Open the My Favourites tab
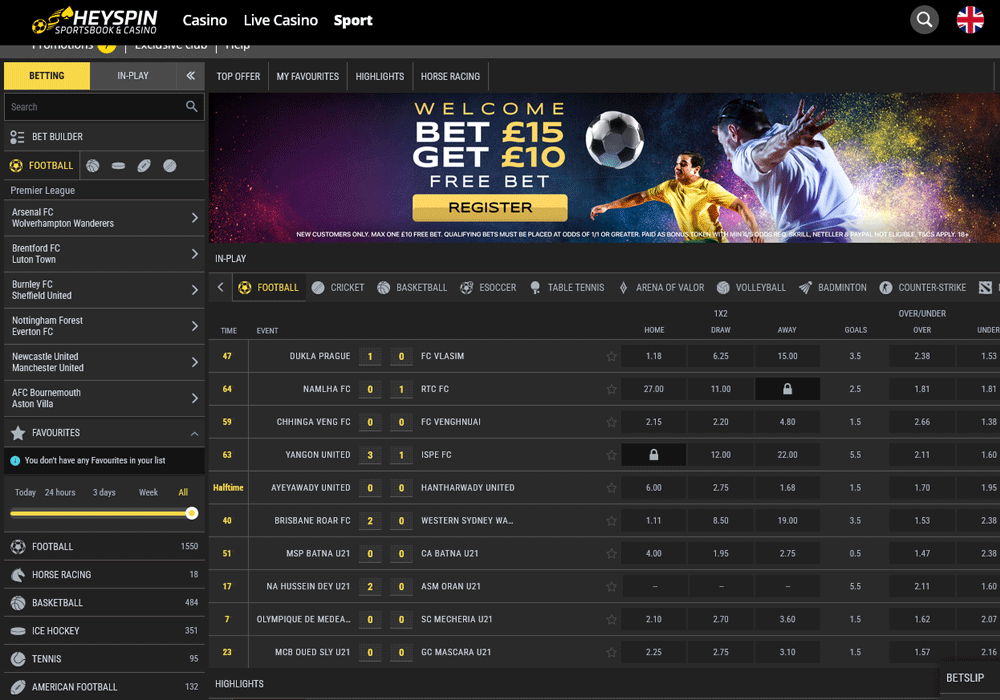1000x700 pixels. pos(308,76)
